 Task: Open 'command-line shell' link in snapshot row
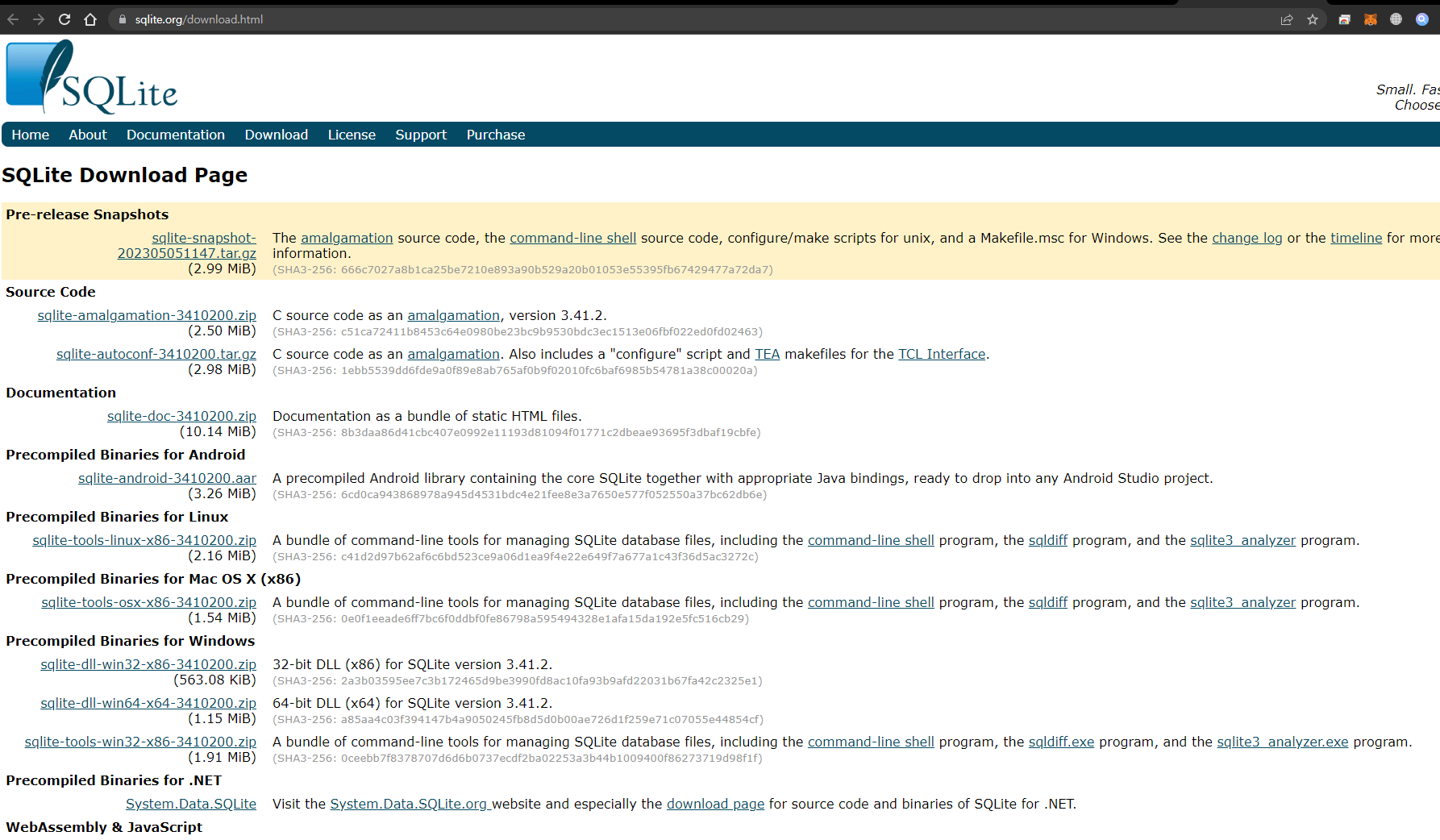coord(572,238)
